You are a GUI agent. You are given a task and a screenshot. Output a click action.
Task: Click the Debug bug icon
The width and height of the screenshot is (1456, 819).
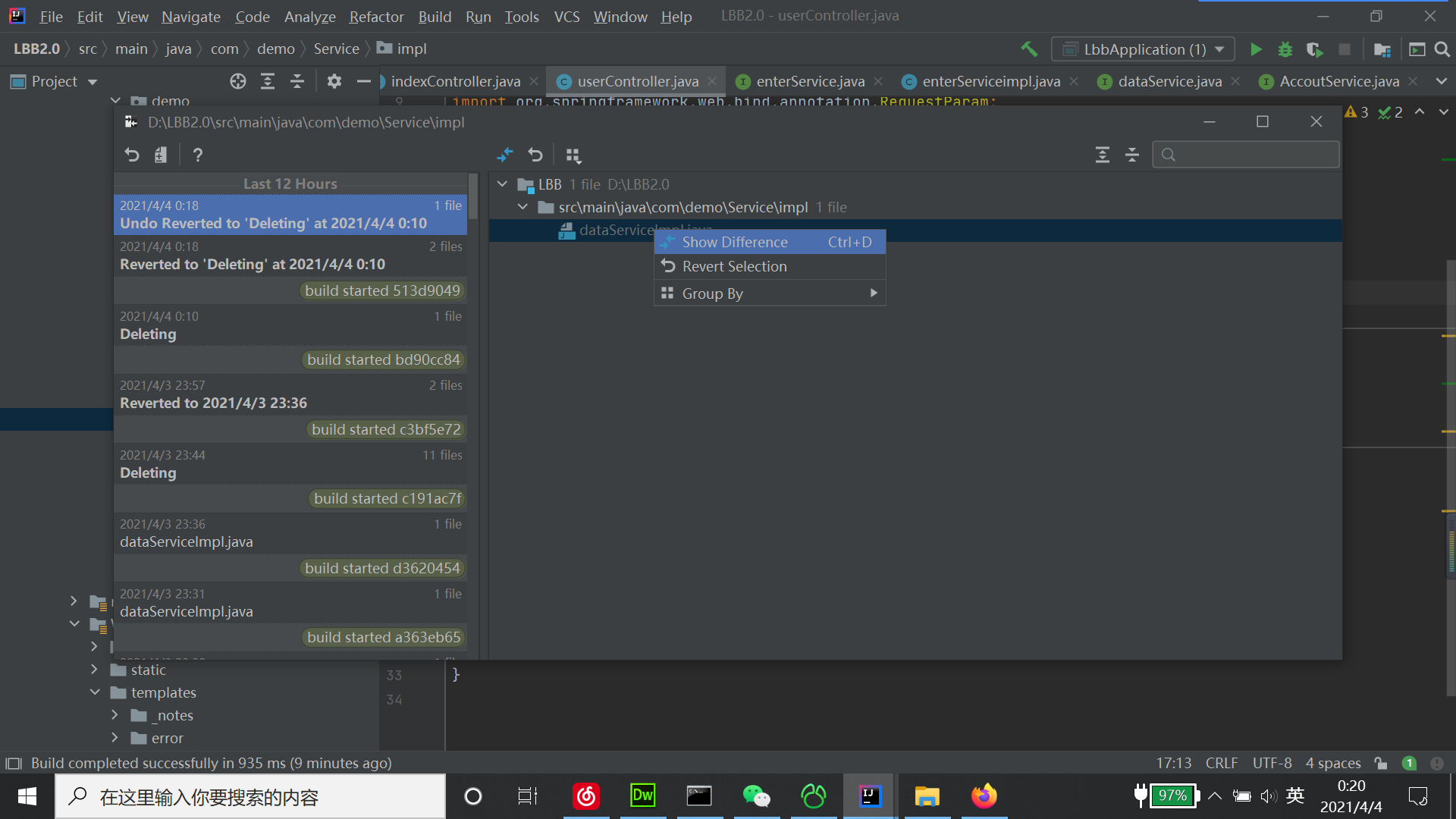(x=1285, y=49)
